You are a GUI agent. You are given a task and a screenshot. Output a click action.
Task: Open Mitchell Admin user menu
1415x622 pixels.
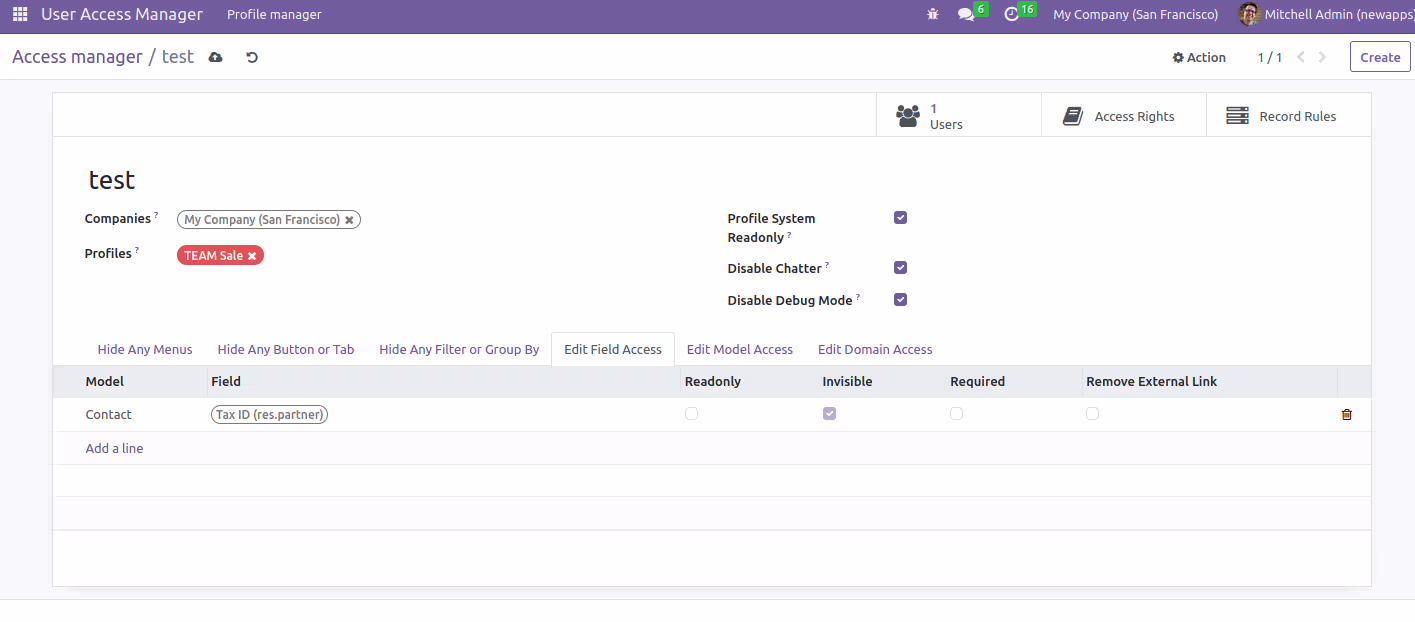tap(1324, 15)
